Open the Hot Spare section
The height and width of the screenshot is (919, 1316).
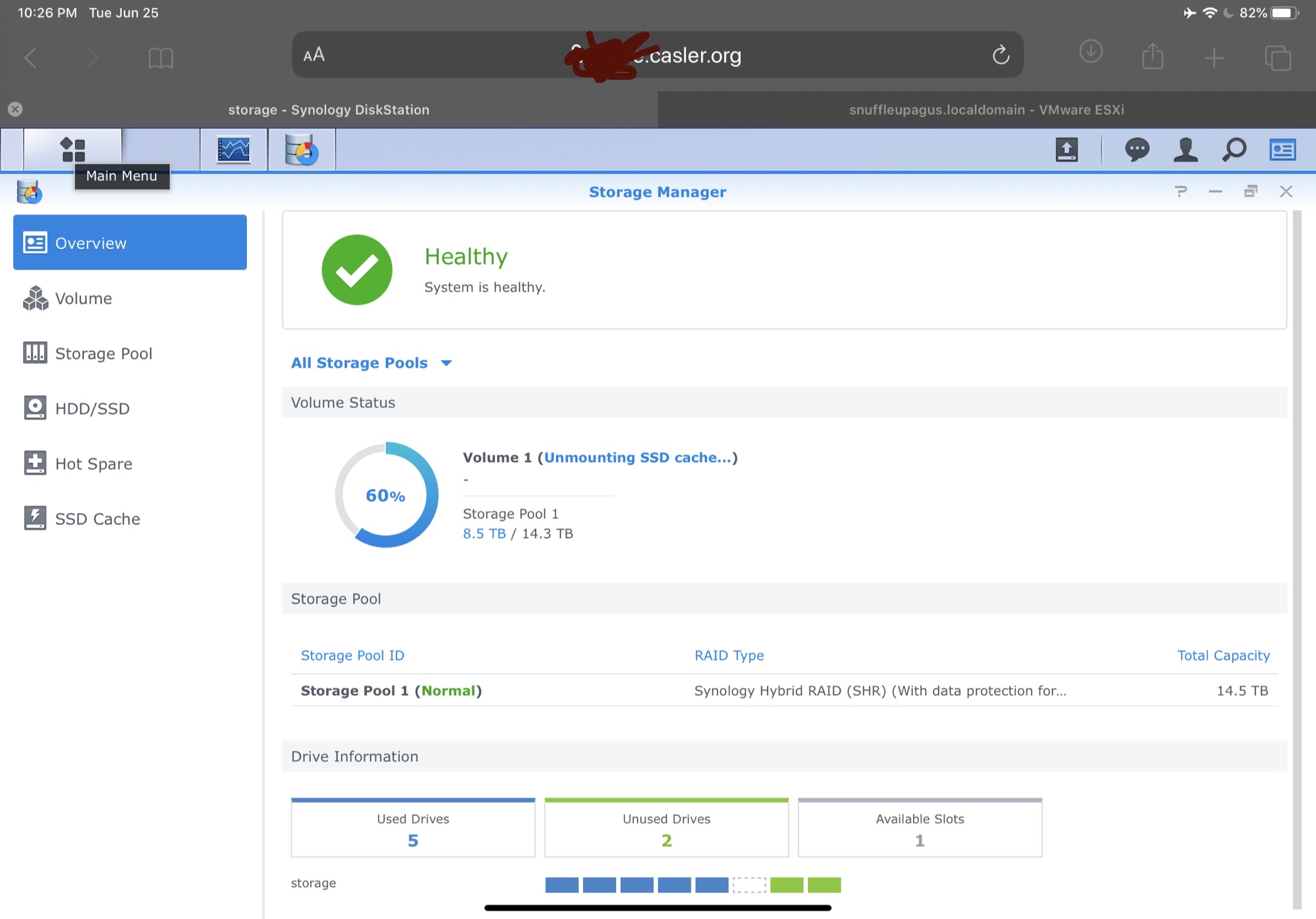coord(130,463)
